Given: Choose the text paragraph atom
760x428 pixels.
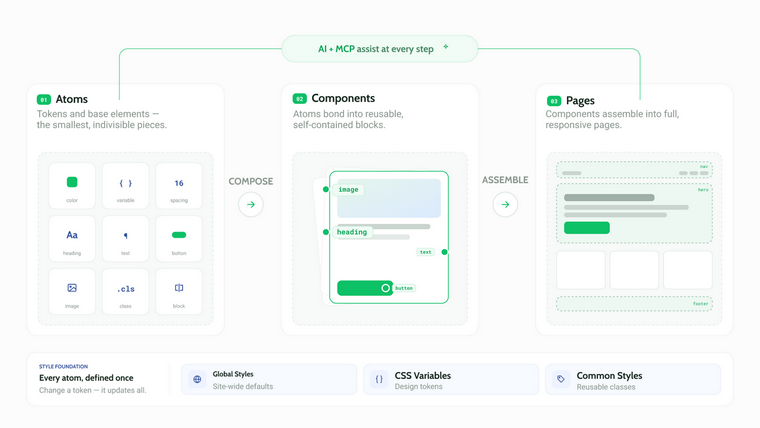Looking at the screenshot, I should 126,239.
